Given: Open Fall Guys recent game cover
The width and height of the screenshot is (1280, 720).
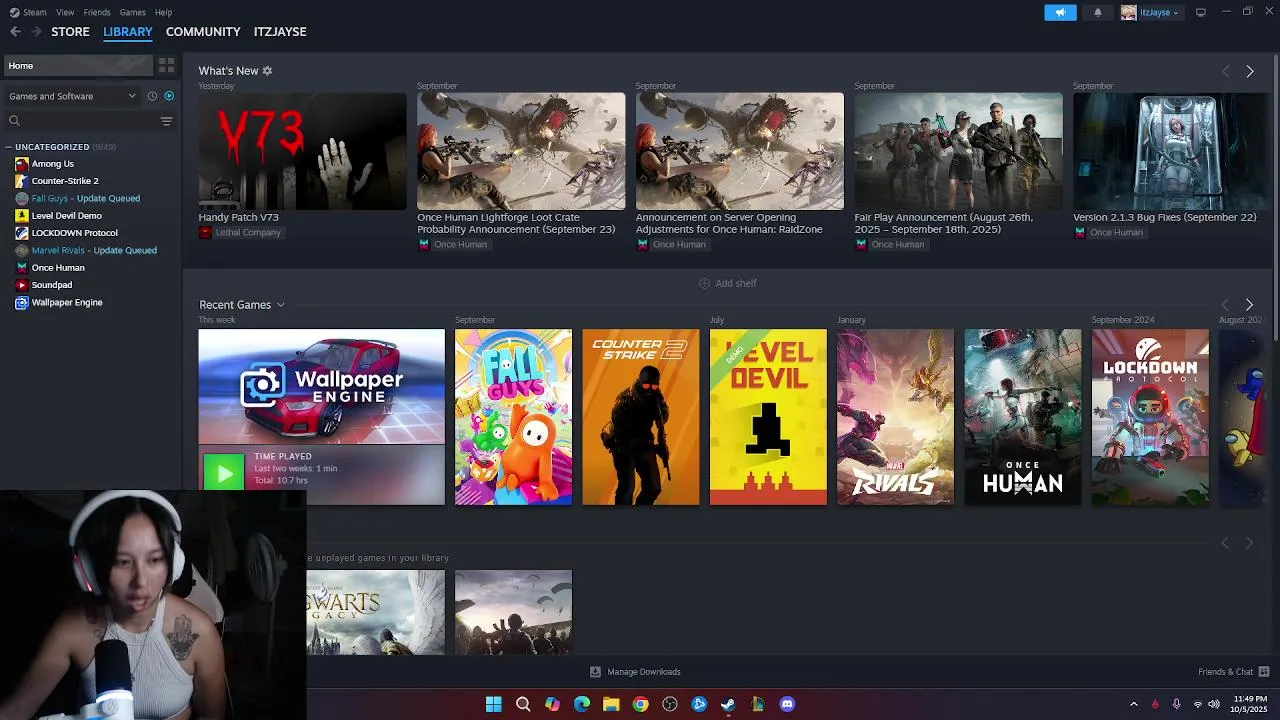Looking at the screenshot, I should coord(513,417).
